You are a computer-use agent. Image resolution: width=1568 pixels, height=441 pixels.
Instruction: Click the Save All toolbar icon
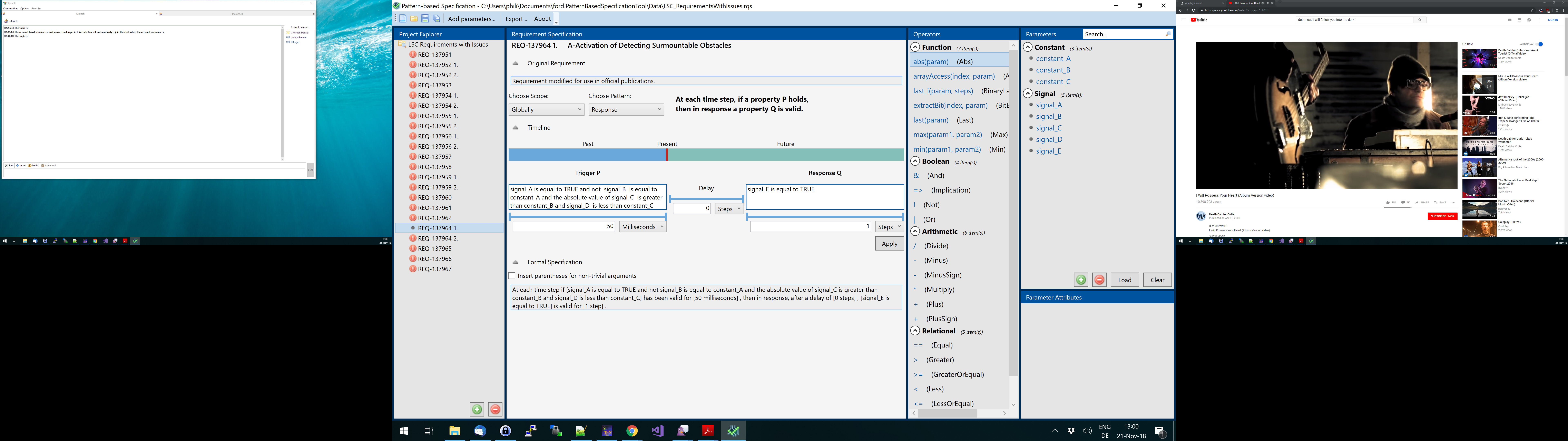437,19
